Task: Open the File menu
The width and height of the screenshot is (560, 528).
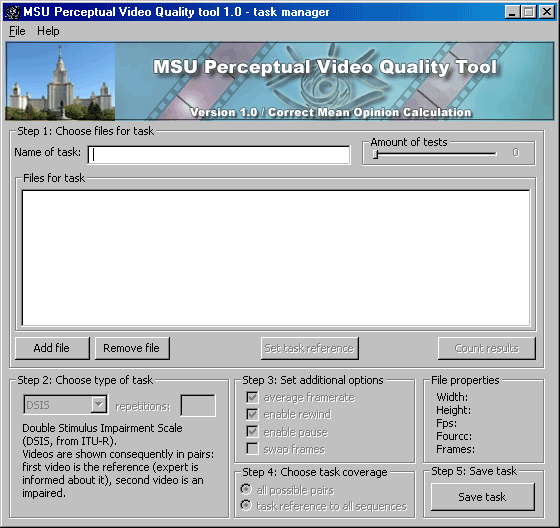Action: pos(17,31)
